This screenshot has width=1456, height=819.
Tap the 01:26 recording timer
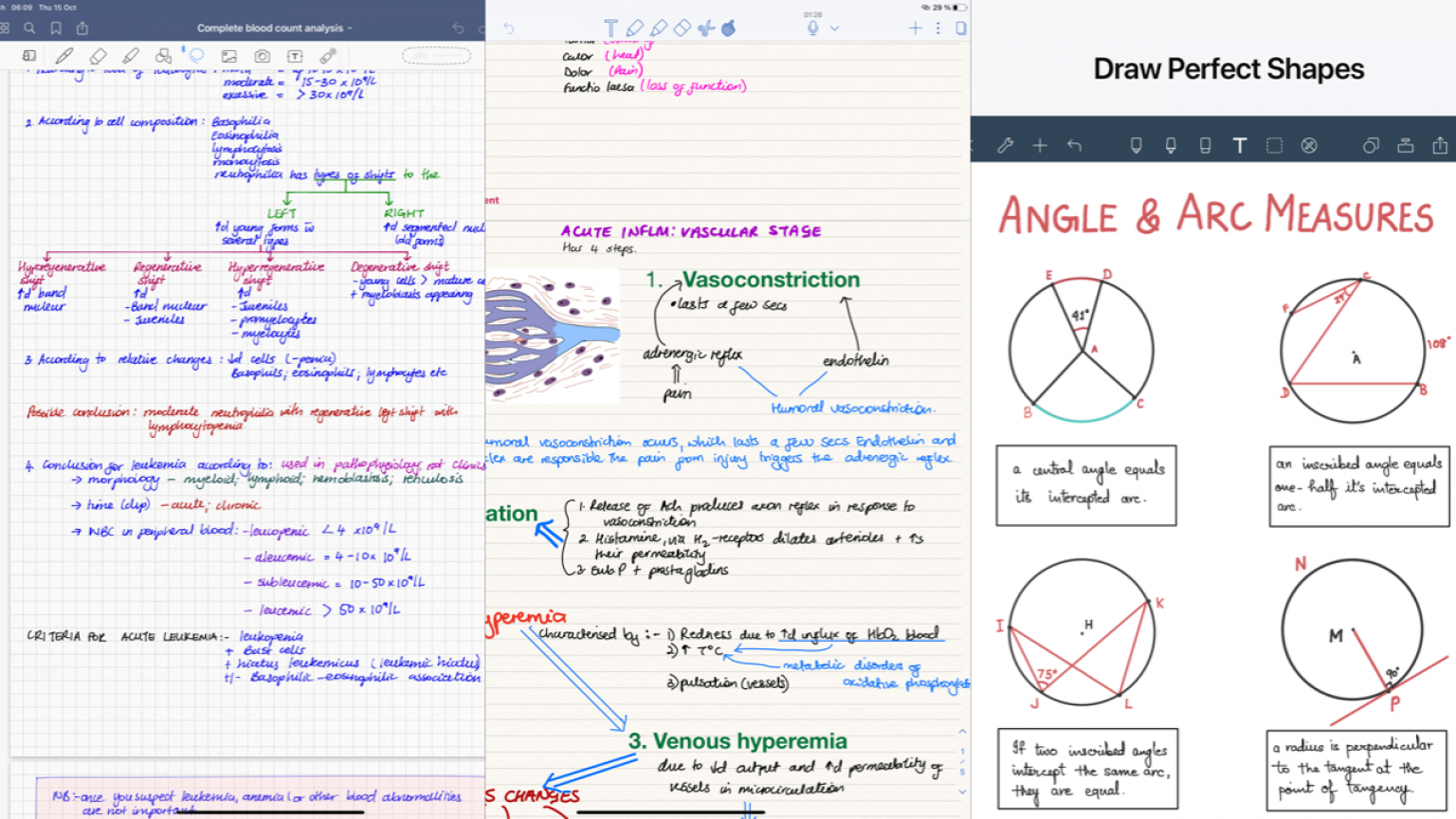click(x=812, y=14)
